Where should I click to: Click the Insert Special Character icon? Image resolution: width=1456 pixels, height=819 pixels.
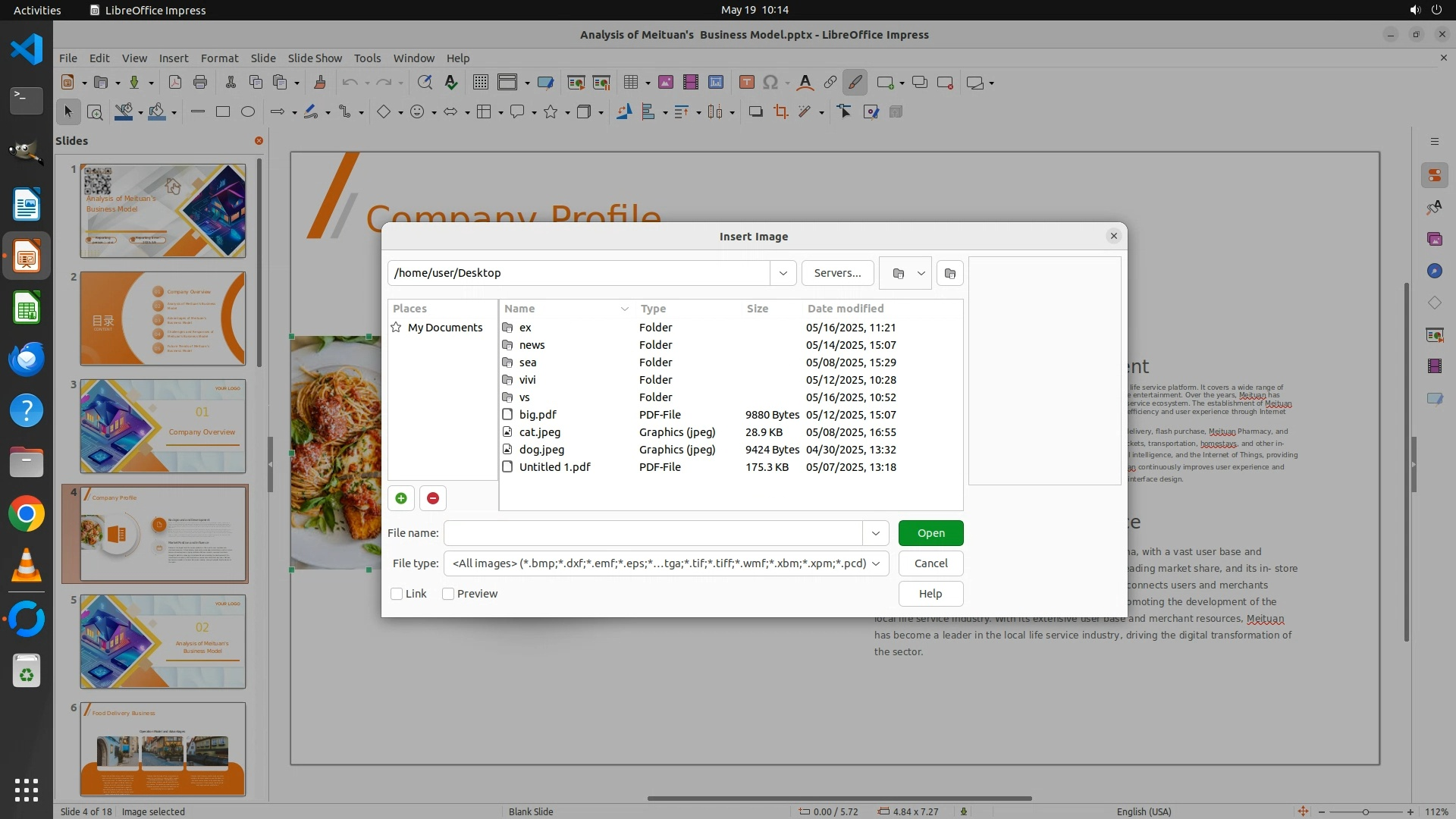(770, 83)
